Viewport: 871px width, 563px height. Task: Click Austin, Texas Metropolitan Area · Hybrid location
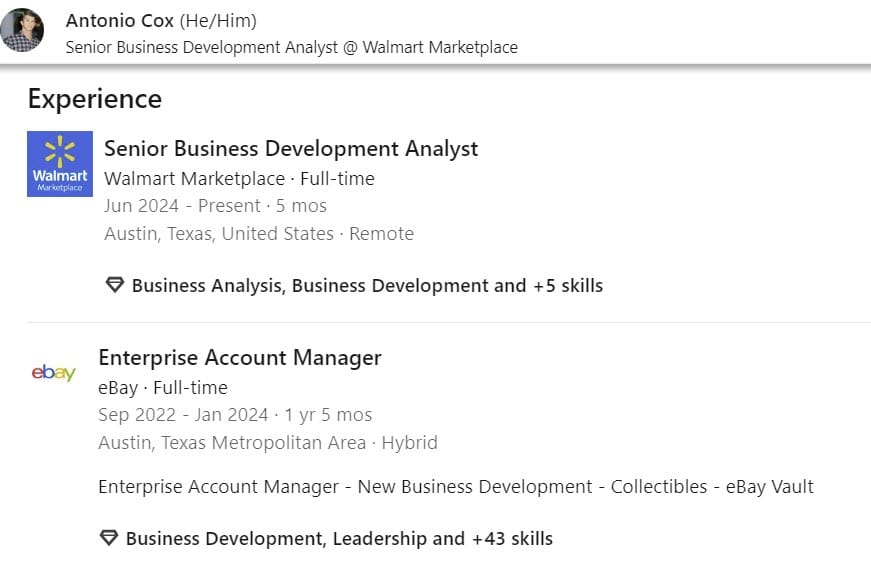coord(268,442)
